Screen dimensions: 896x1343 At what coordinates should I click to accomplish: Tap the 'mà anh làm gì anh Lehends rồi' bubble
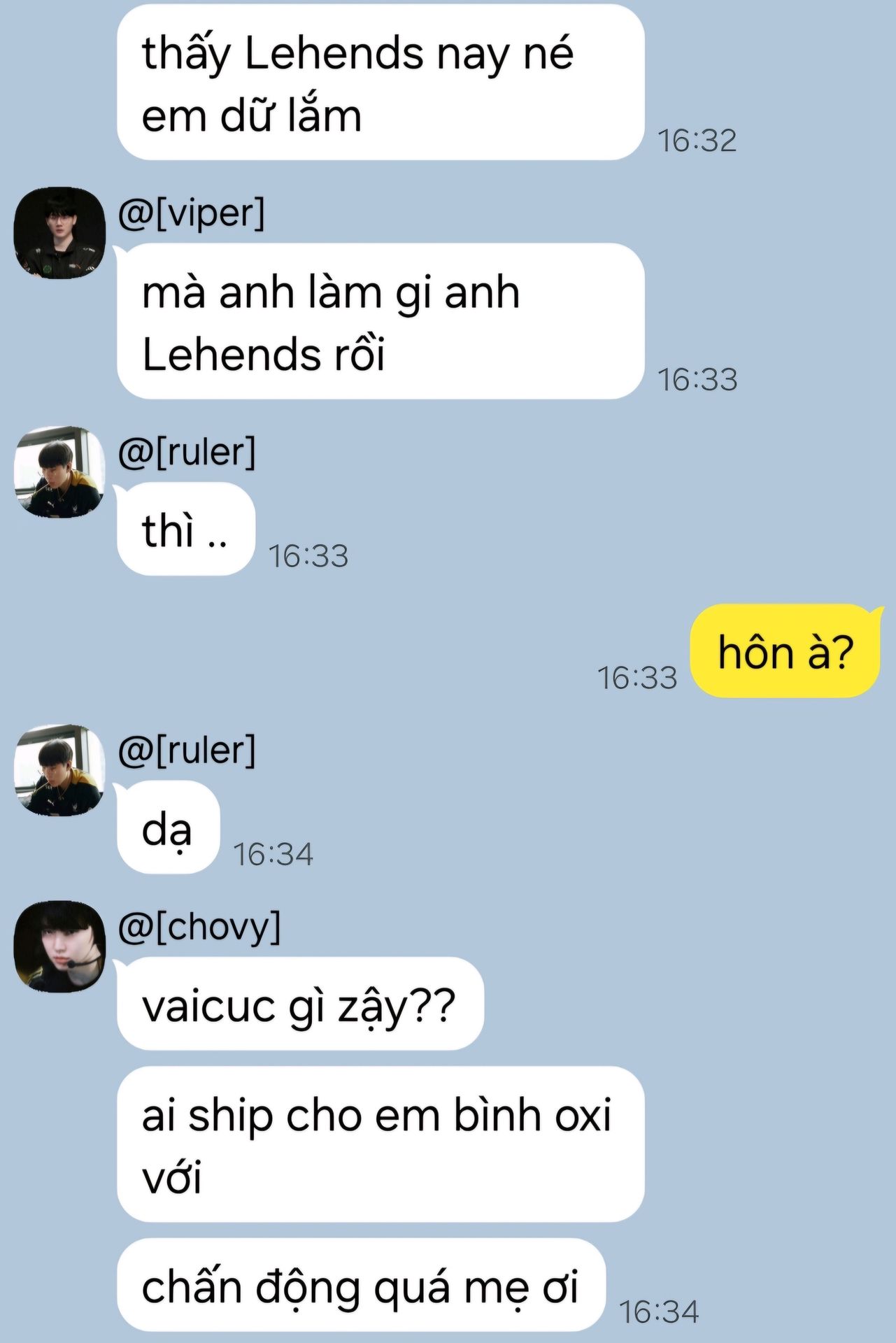tap(381, 321)
